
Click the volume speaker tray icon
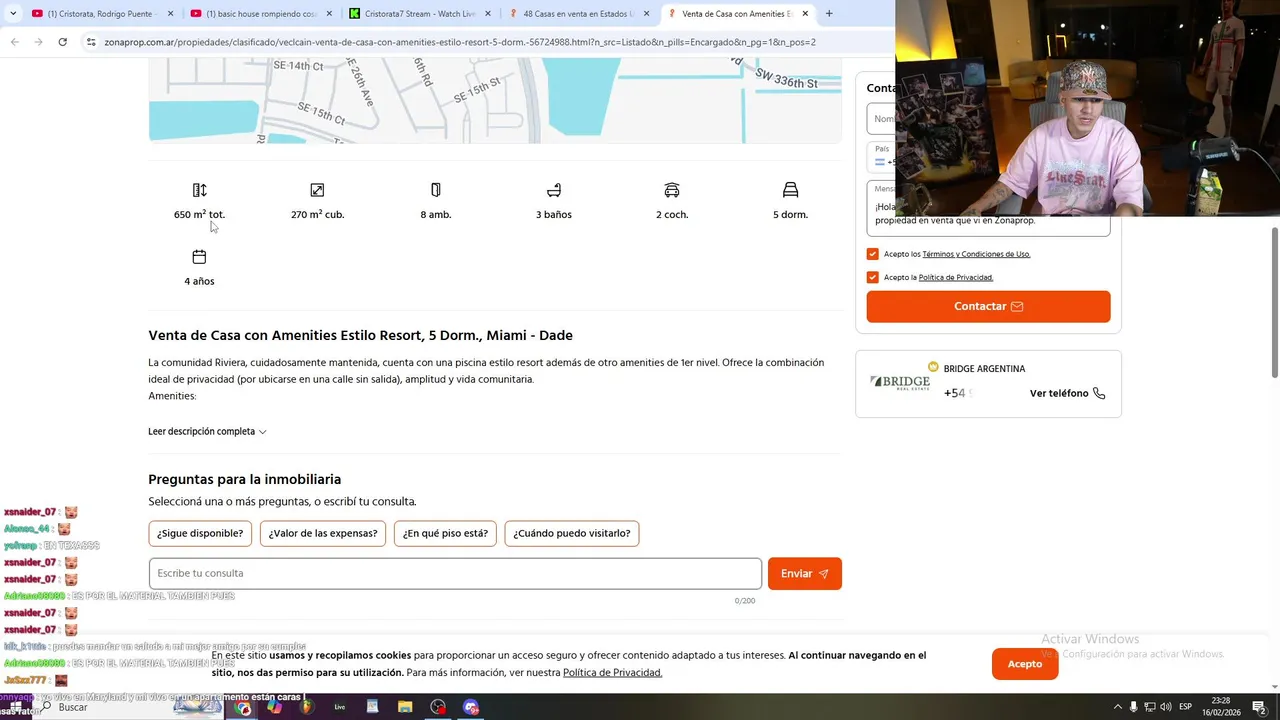[x=1166, y=707]
